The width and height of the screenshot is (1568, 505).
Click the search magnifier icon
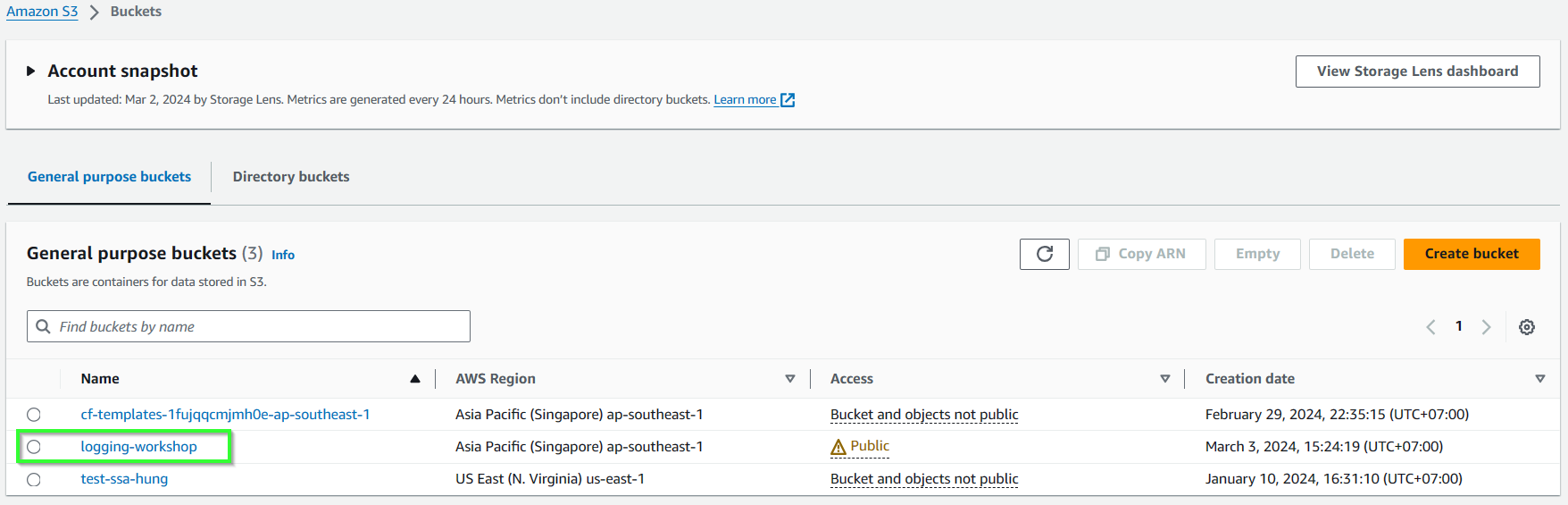[43, 326]
